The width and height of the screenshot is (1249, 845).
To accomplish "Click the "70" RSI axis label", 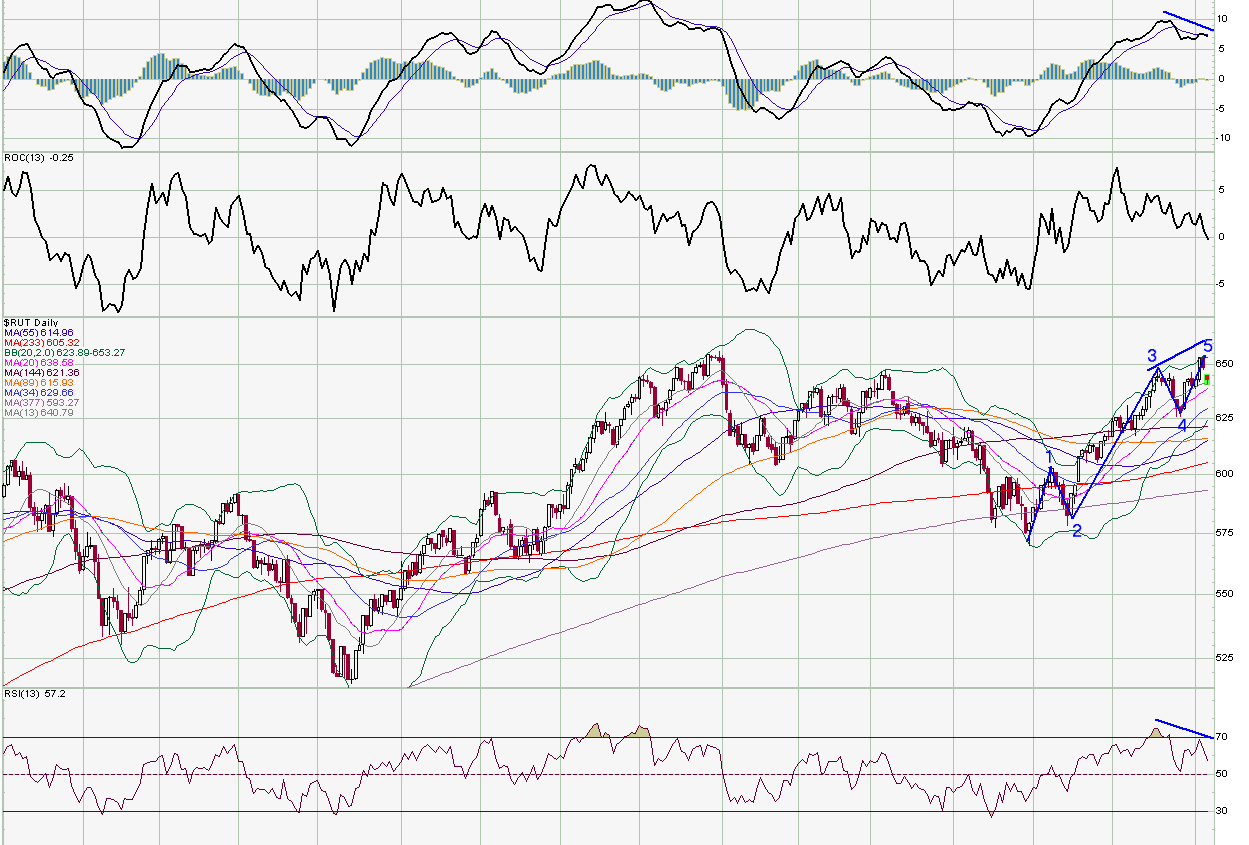I will pyautogui.click(x=1222, y=737).
